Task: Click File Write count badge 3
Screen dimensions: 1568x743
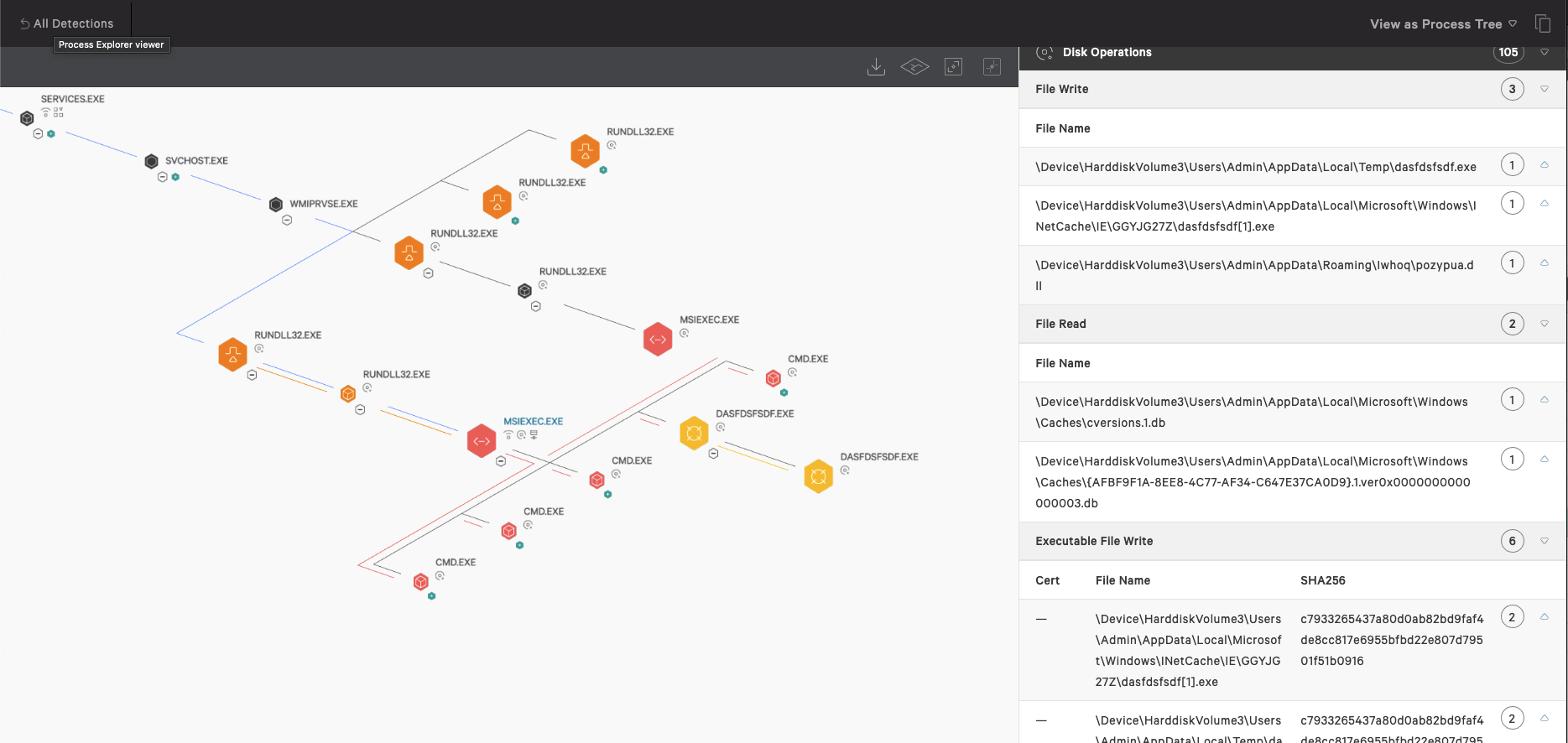Action: point(1513,89)
